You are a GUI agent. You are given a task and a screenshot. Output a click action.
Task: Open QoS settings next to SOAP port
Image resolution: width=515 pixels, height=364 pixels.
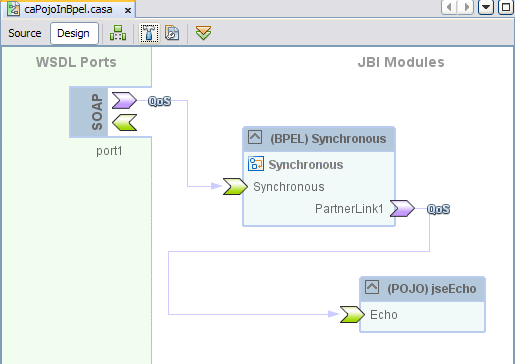[159, 101]
